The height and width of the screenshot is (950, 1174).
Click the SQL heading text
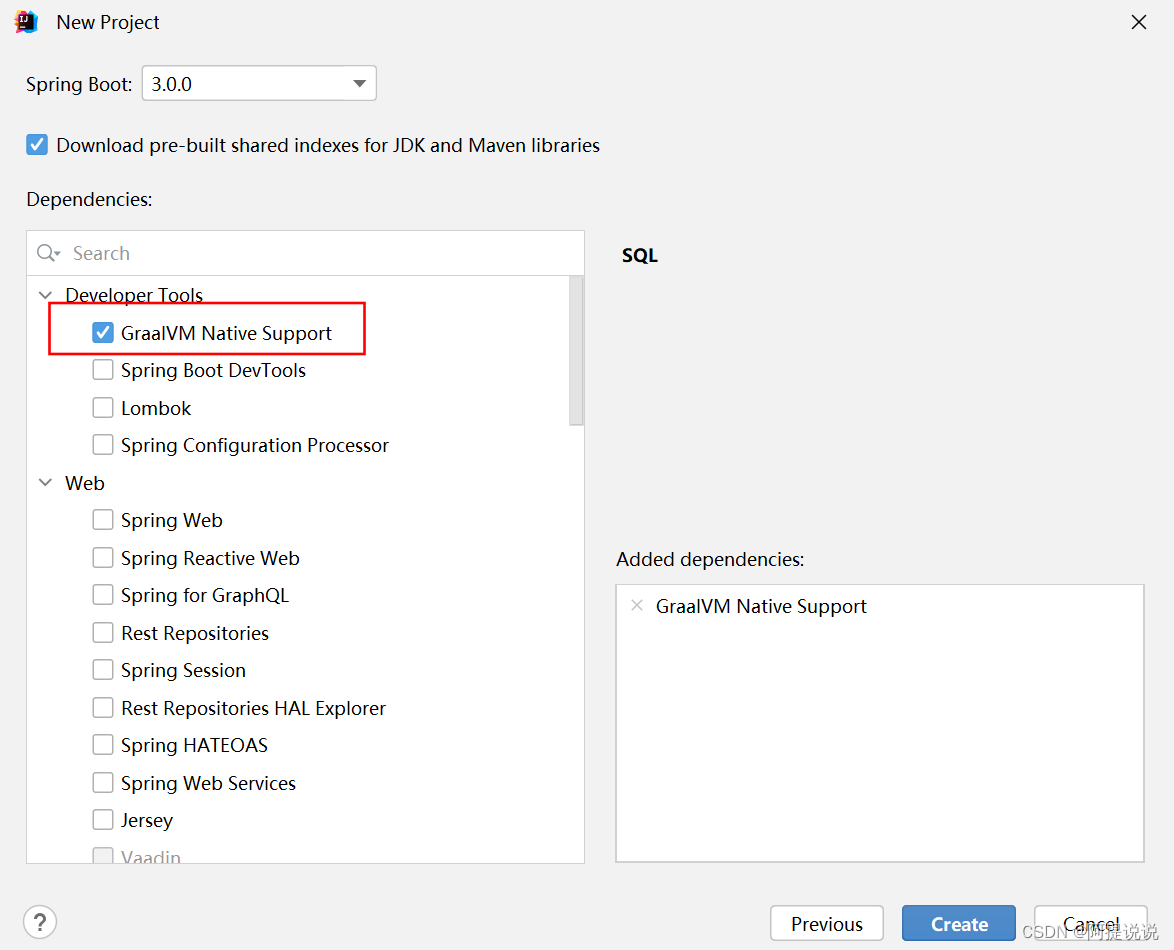tap(640, 255)
